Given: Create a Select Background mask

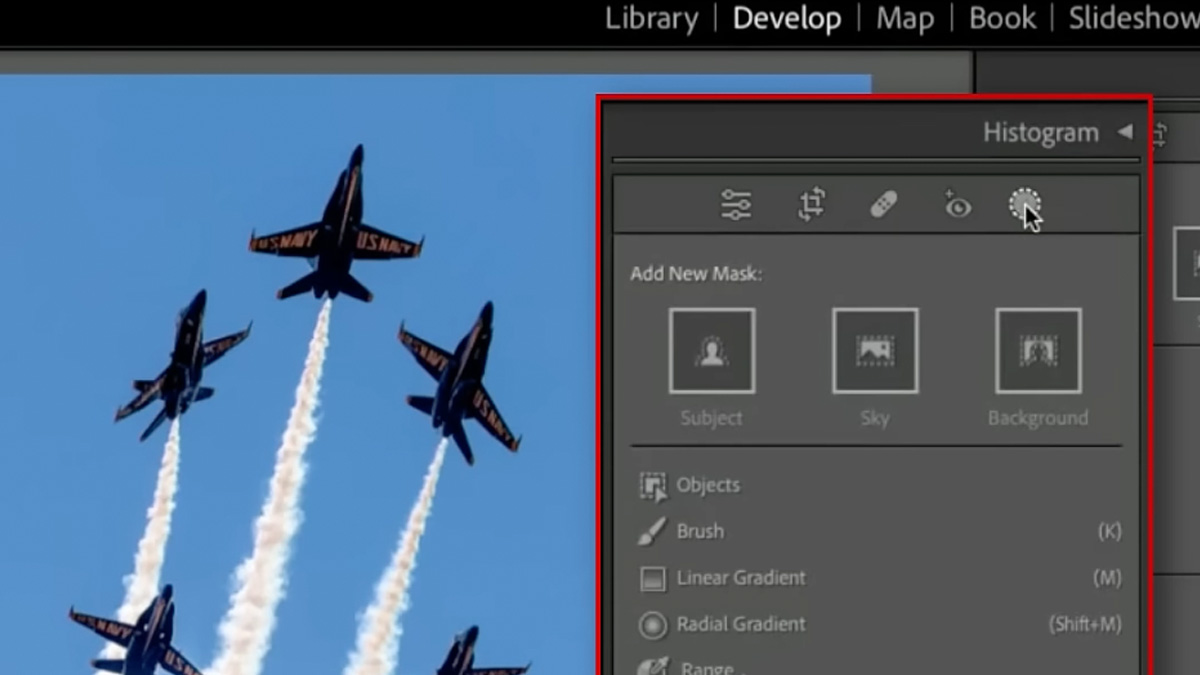Looking at the screenshot, I should point(1038,351).
